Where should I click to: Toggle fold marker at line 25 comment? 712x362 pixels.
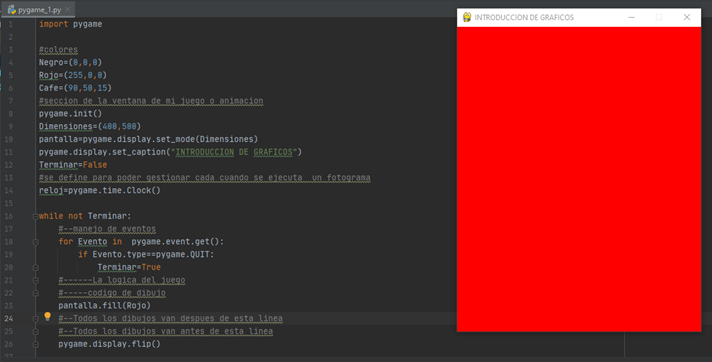[35, 332]
